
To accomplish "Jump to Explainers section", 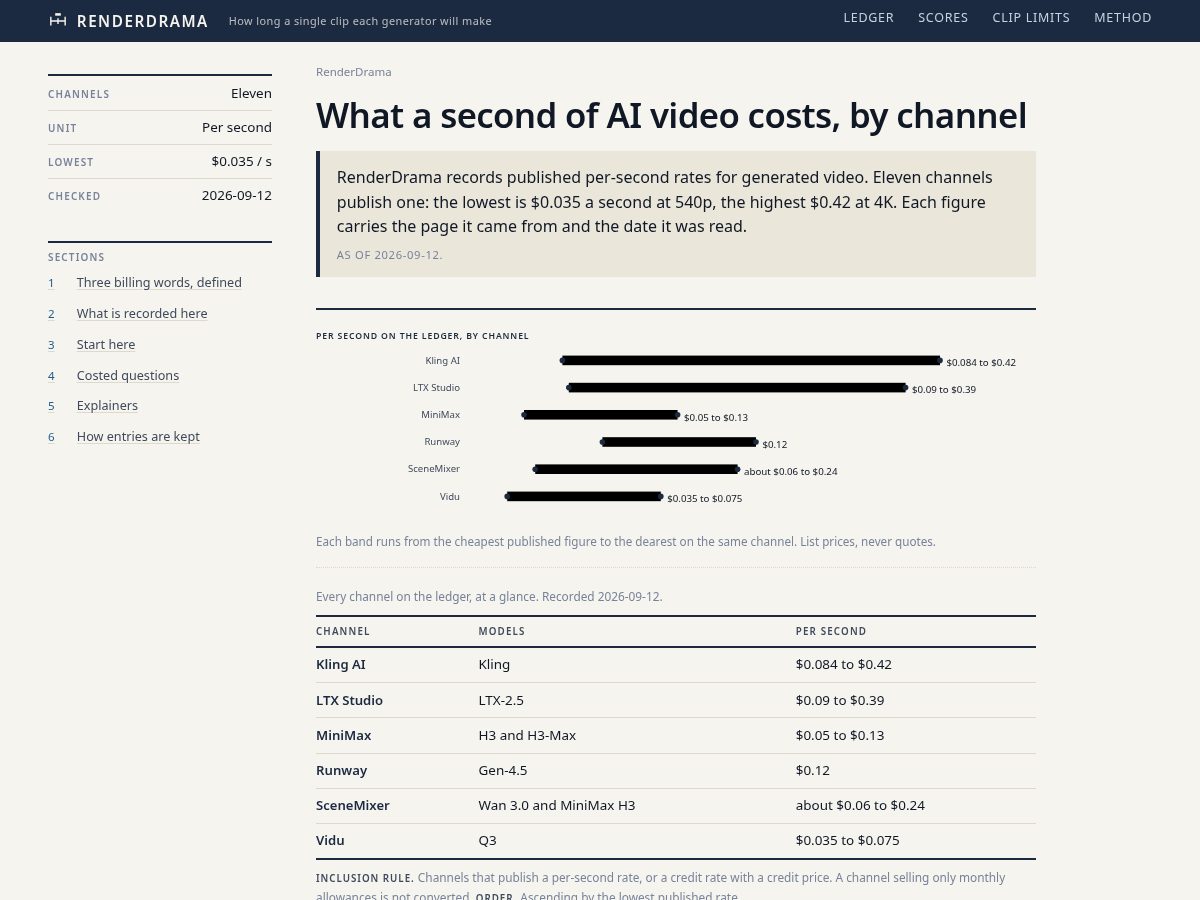I will (107, 406).
